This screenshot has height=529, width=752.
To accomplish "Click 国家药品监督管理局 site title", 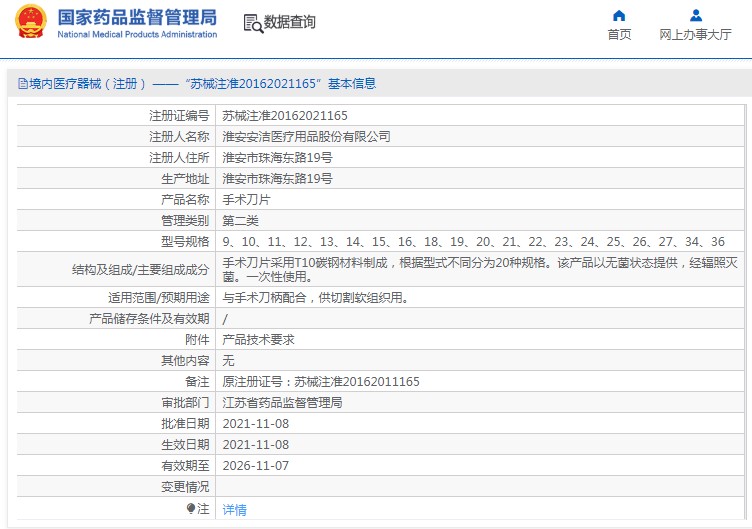I will click(x=137, y=17).
